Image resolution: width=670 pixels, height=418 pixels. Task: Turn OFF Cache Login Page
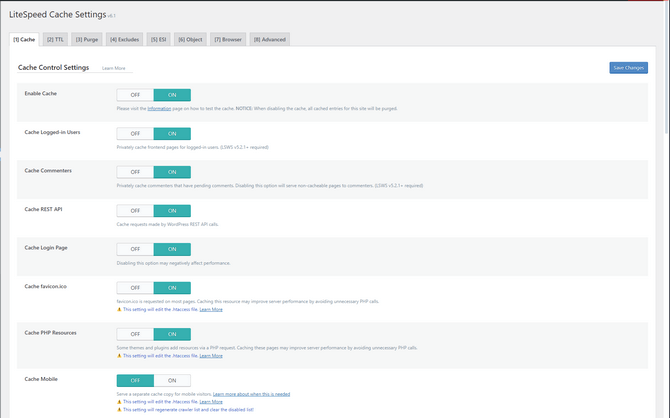click(x=135, y=249)
